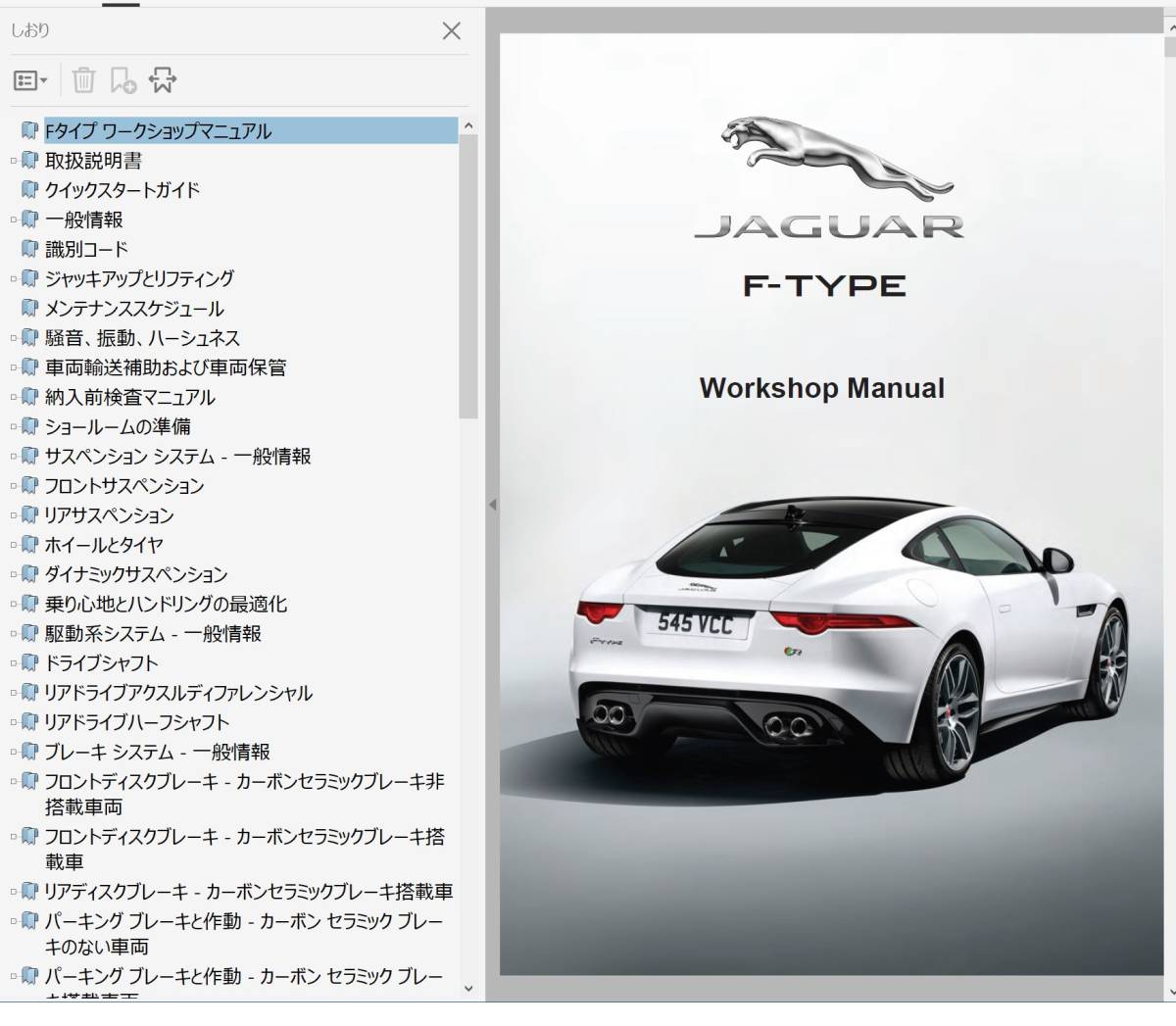Close the しおり bookmarks panel
Viewport: 1176px width, 1026px height.
coord(451,31)
